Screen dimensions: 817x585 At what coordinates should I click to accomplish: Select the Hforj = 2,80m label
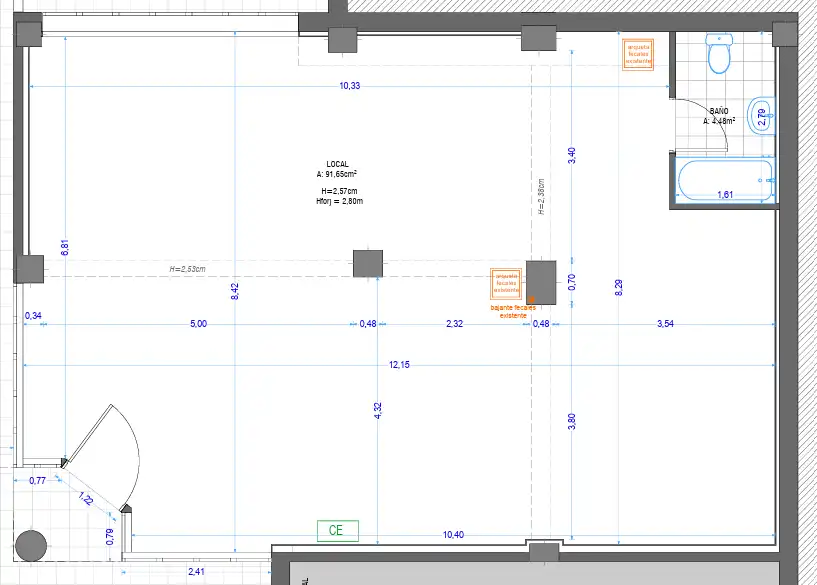pos(340,201)
